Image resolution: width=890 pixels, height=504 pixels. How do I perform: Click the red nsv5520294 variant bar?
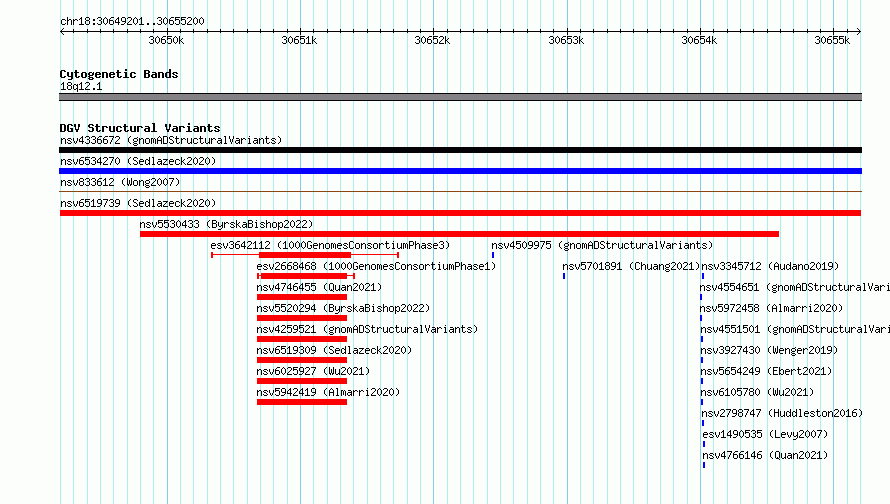302,318
